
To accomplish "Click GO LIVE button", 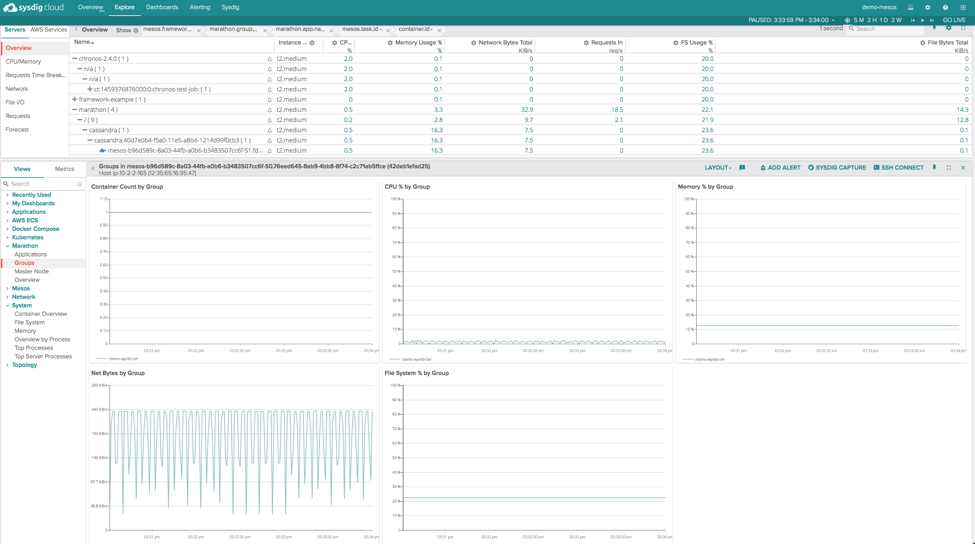I will coord(954,20).
